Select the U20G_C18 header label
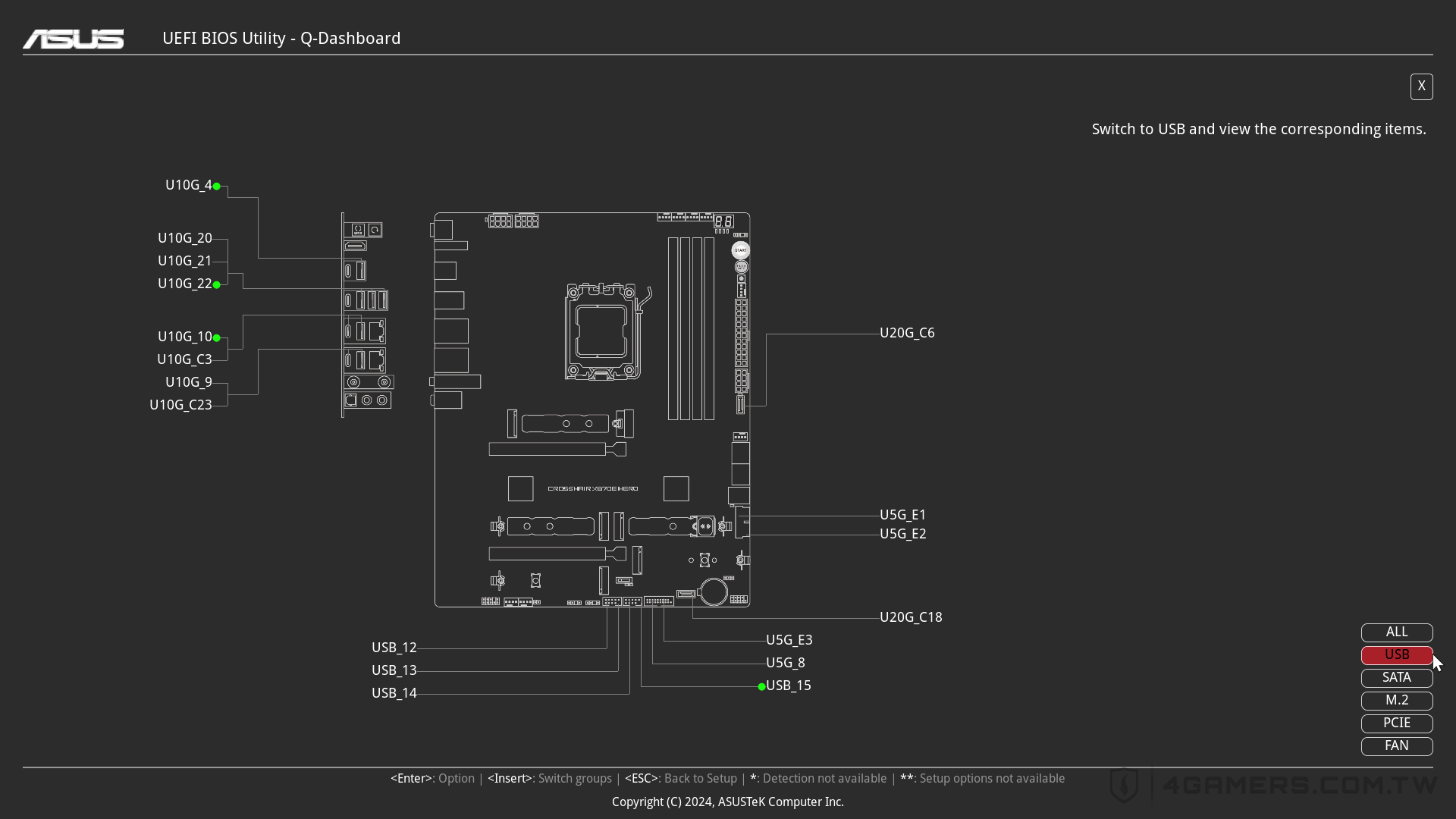Image resolution: width=1456 pixels, height=819 pixels. 911,617
